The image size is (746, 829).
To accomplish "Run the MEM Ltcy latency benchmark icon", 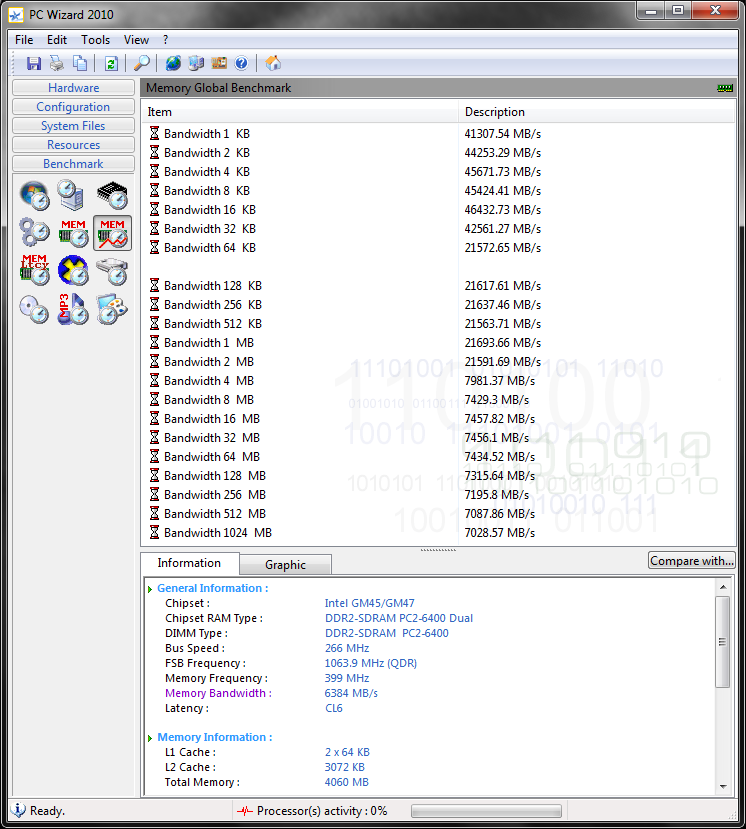I will point(34,270).
